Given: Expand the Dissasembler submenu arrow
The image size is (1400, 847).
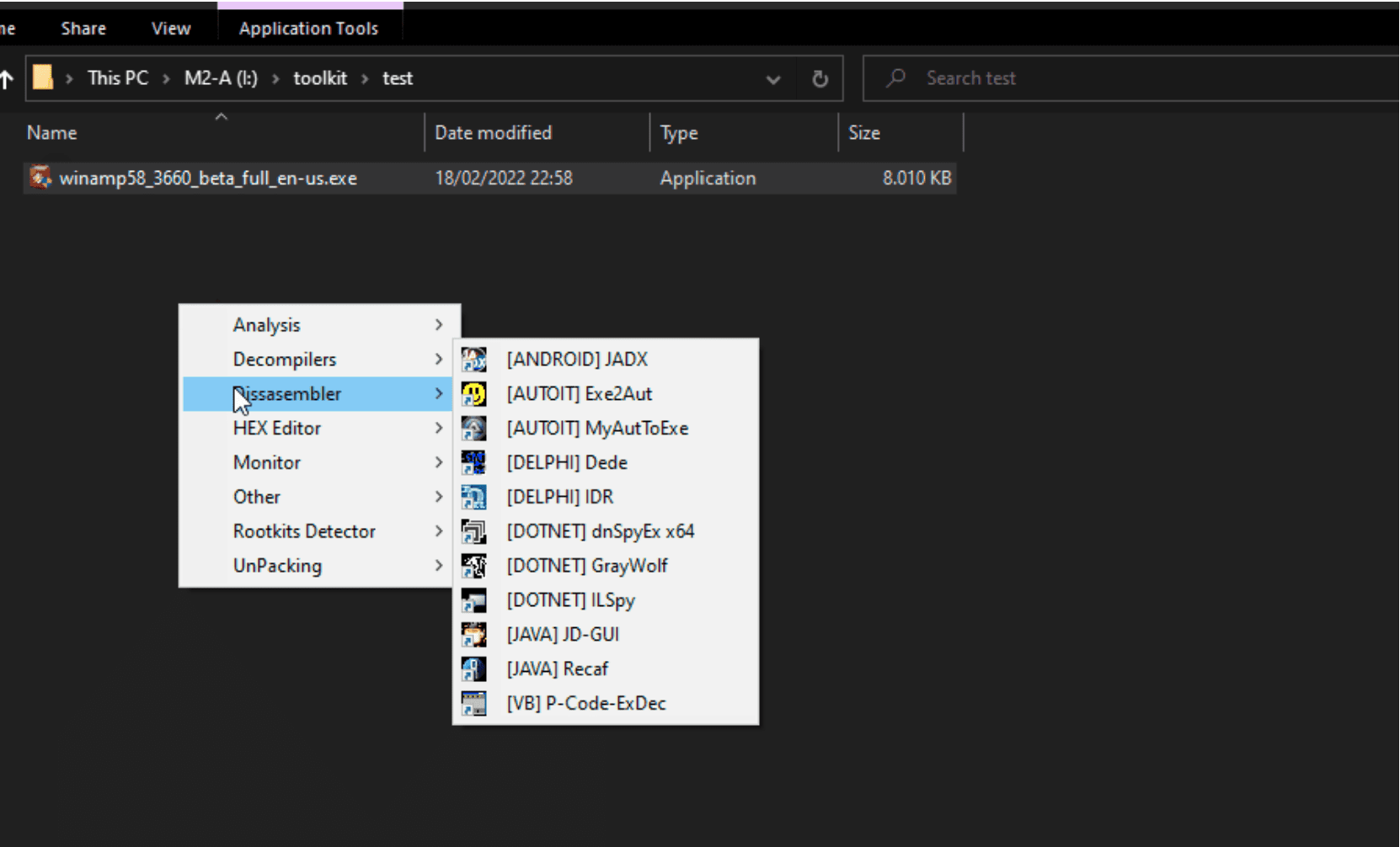Looking at the screenshot, I should click(439, 394).
